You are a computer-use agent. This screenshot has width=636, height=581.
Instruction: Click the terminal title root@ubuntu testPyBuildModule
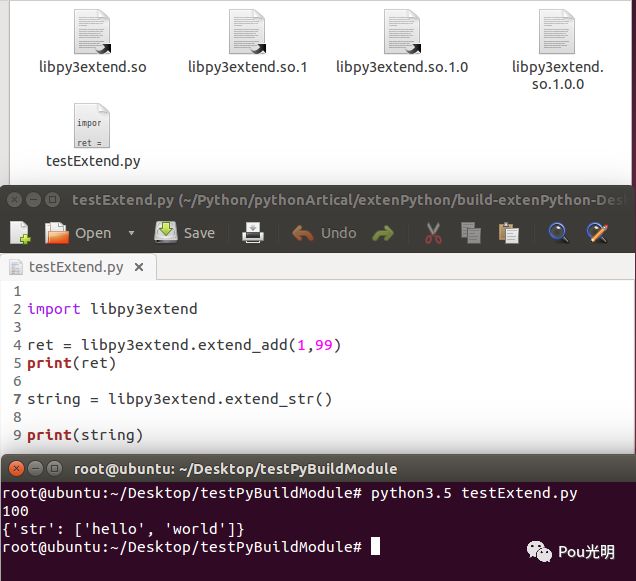[x=235, y=469]
